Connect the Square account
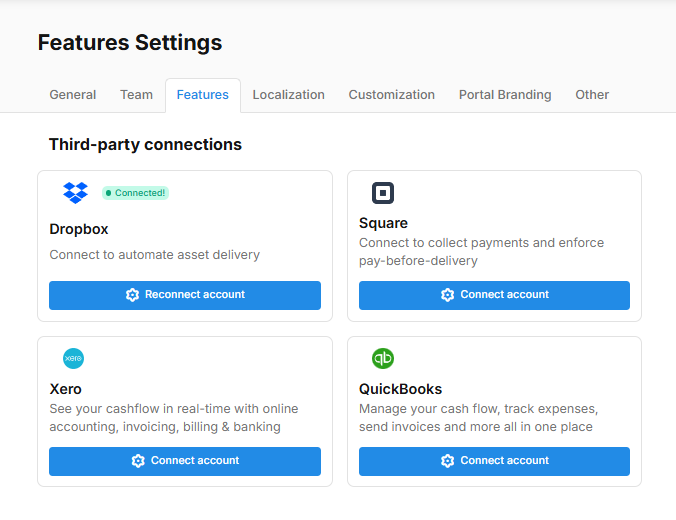This screenshot has width=676, height=520. 494,295
